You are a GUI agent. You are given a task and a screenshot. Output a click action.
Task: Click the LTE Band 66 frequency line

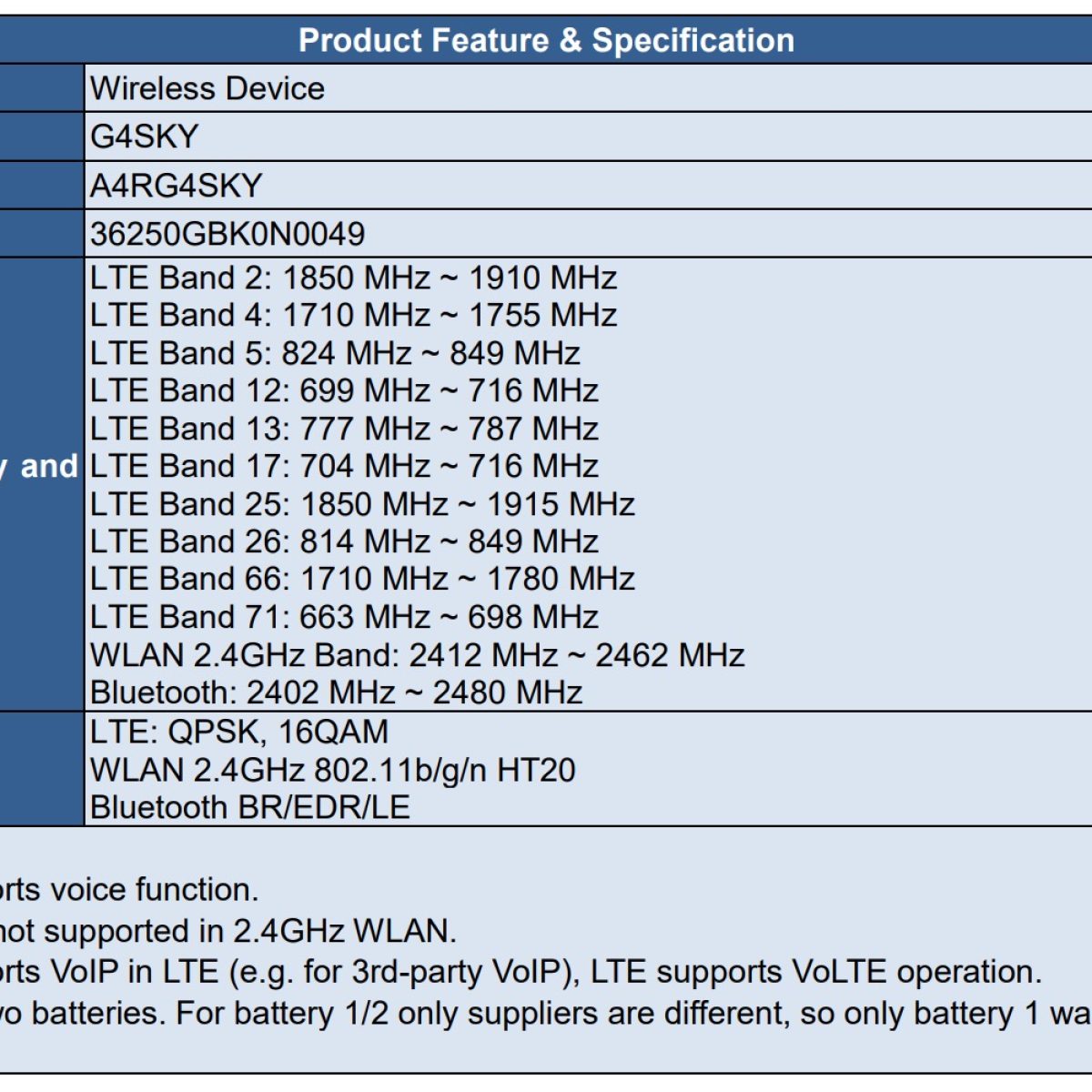362,579
